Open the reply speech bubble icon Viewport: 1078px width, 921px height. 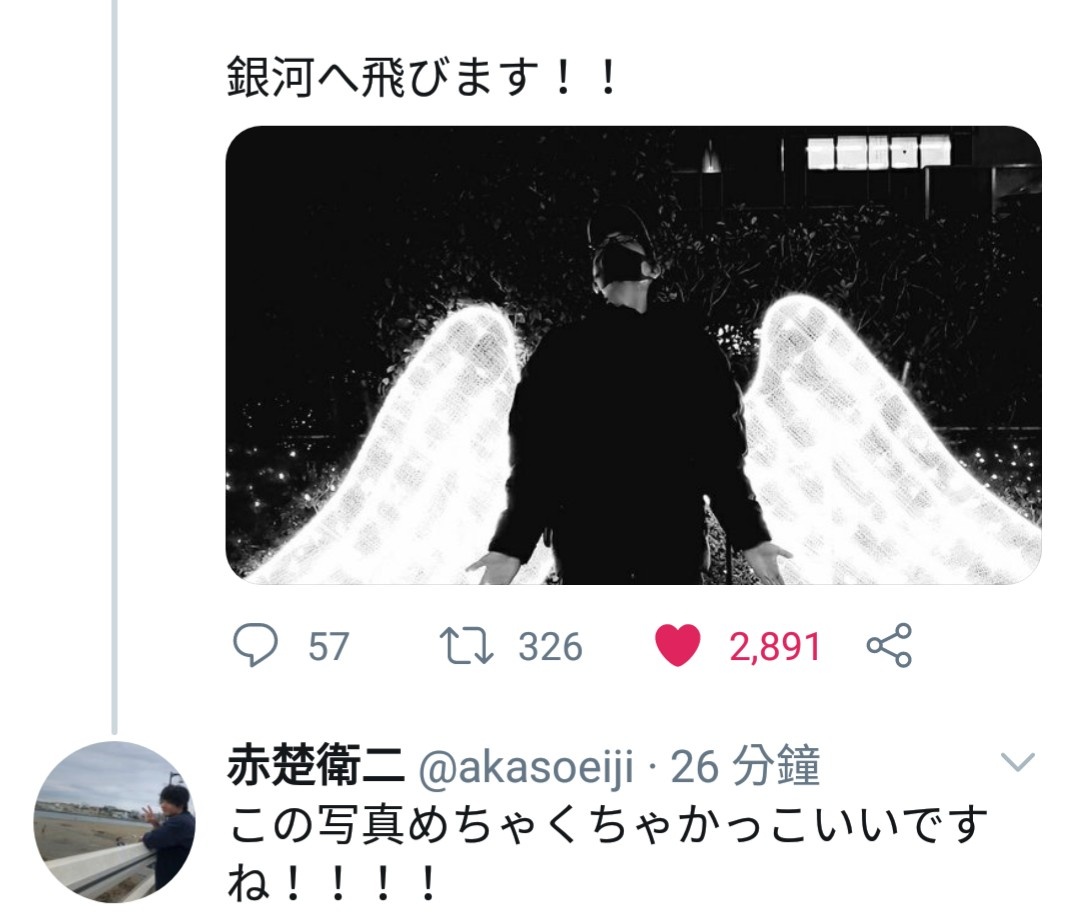256,645
